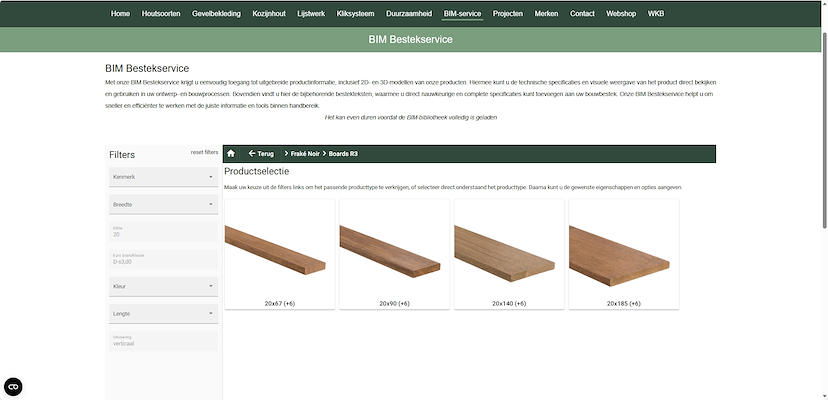Select the 20x90 board product

point(394,254)
